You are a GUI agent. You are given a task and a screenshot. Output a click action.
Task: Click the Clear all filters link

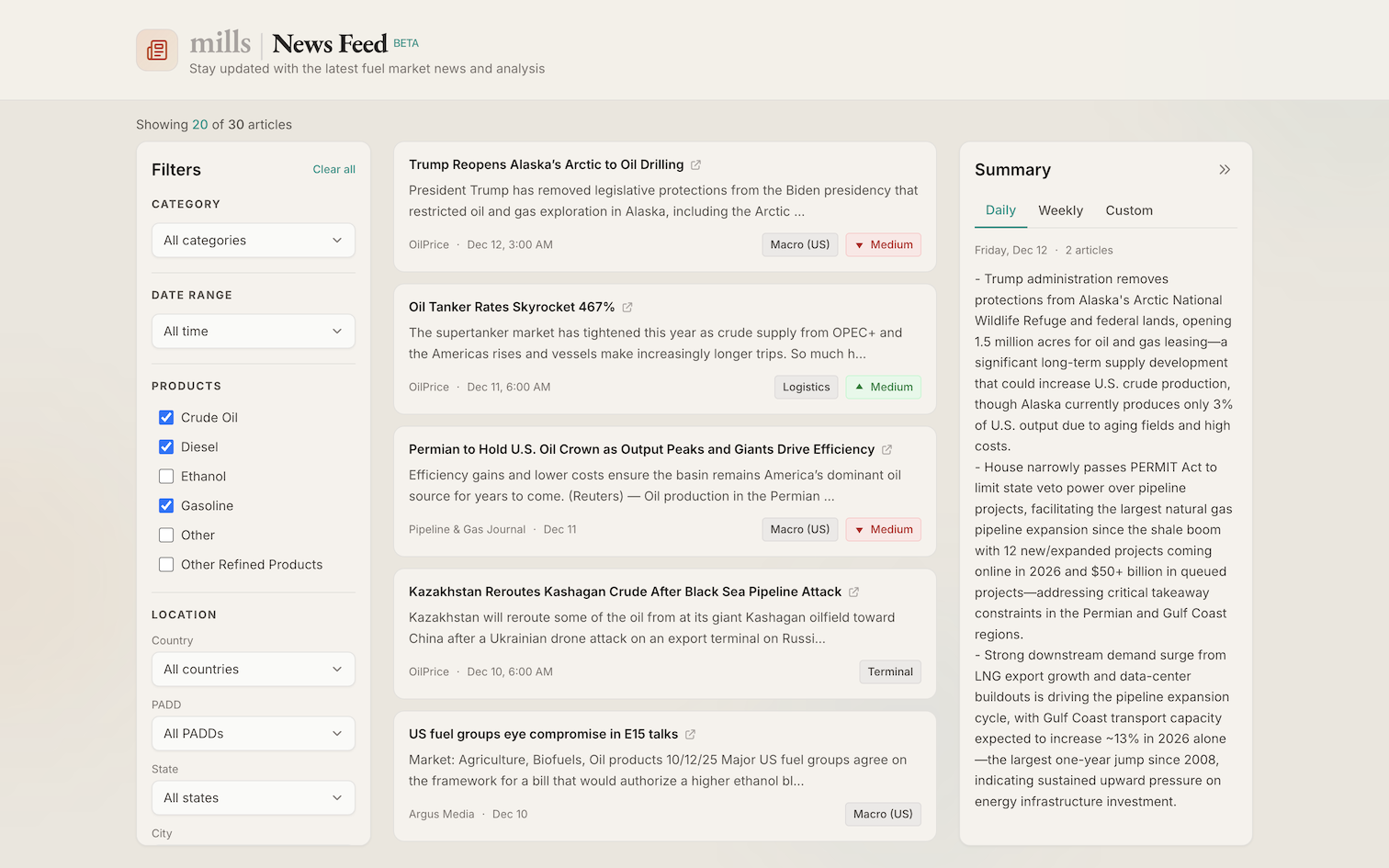pos(333,169)
